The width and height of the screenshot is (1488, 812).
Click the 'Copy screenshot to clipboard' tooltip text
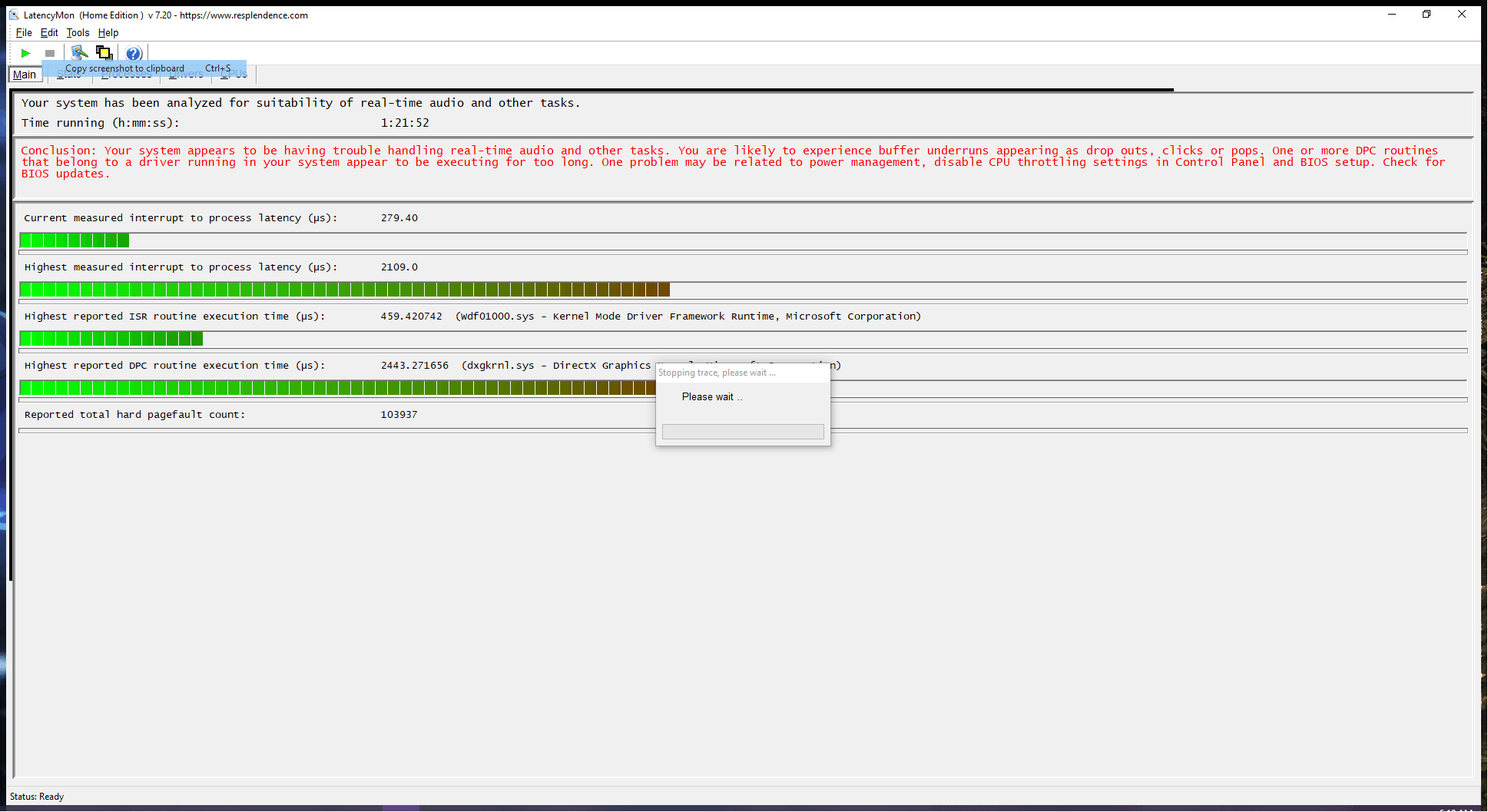coord(124,68)
